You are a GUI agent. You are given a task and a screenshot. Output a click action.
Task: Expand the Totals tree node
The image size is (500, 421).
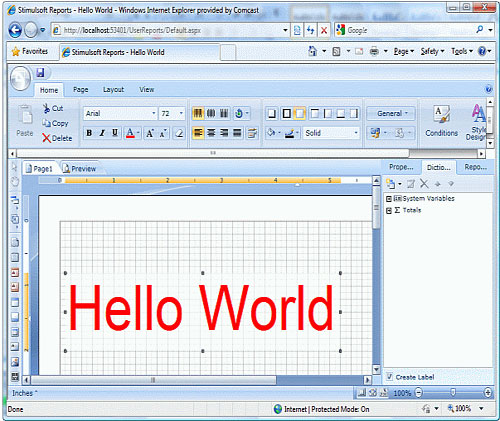coord(389,211)
